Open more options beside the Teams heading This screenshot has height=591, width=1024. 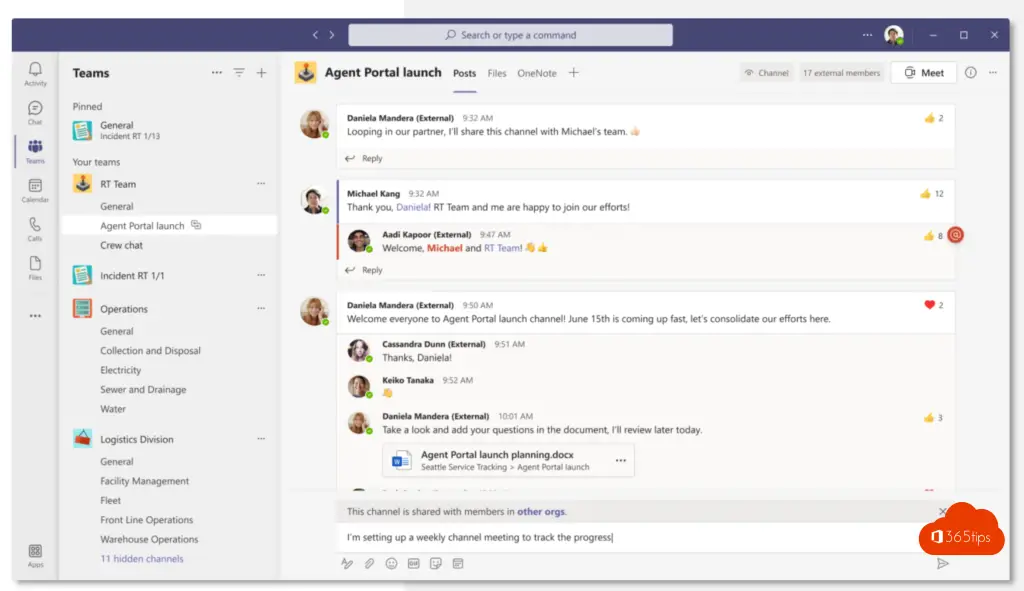click(217, 72)
